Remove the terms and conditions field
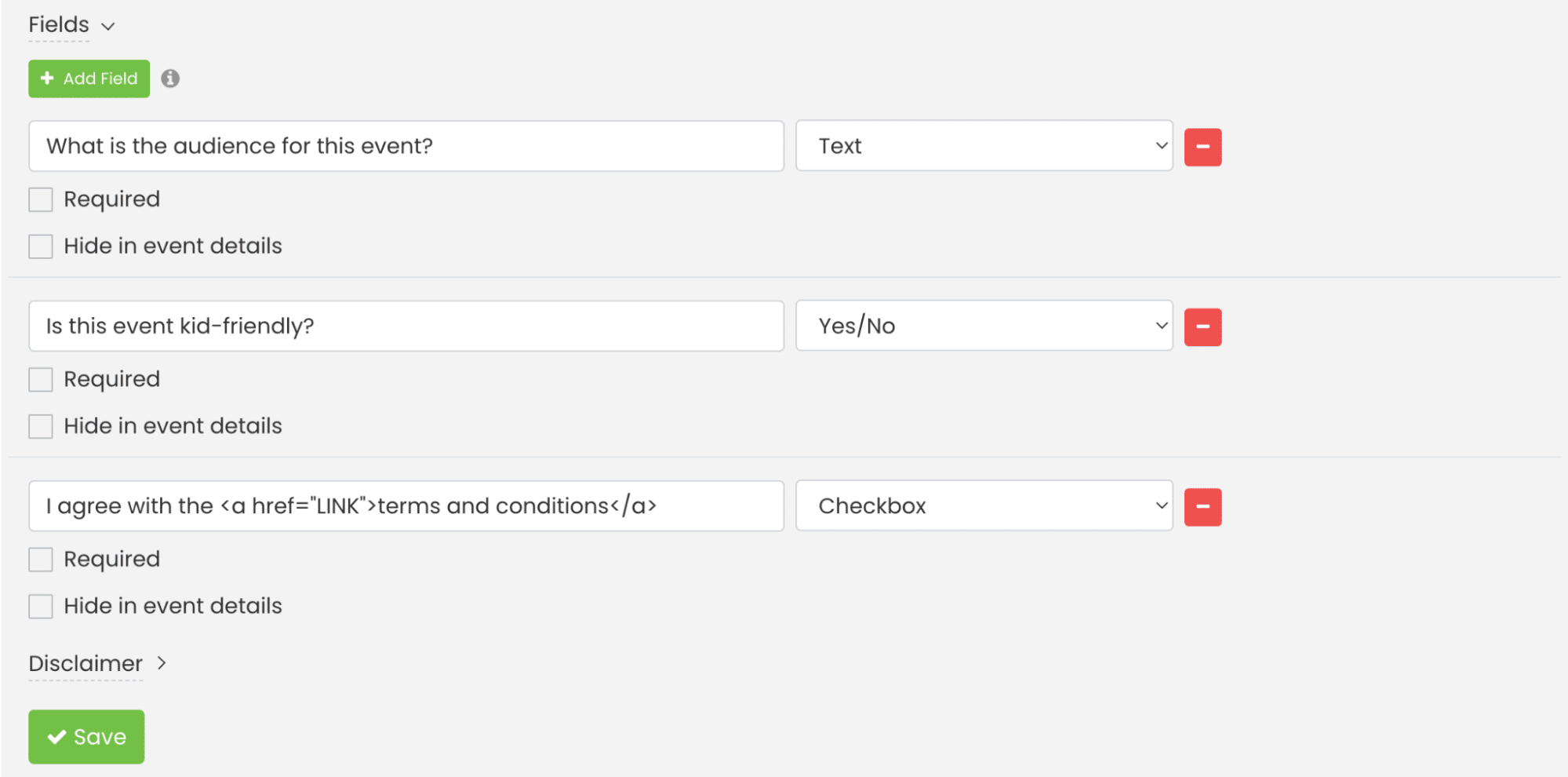 1202,506
